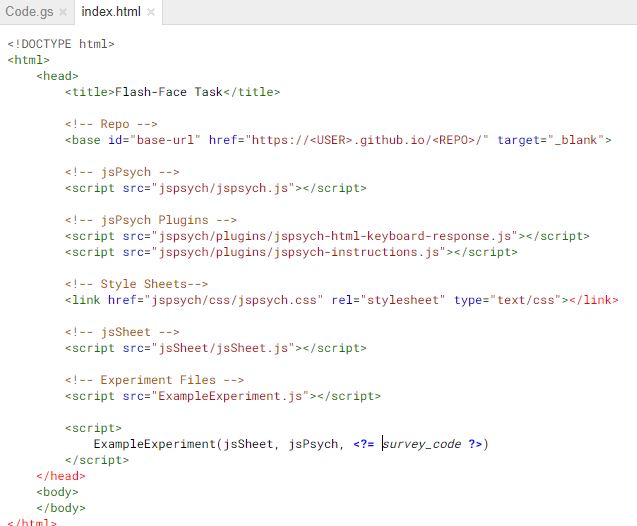637x526 pixels.
Task: Click the 'Style Sheets' comment
Action: [x=136, y=284]
